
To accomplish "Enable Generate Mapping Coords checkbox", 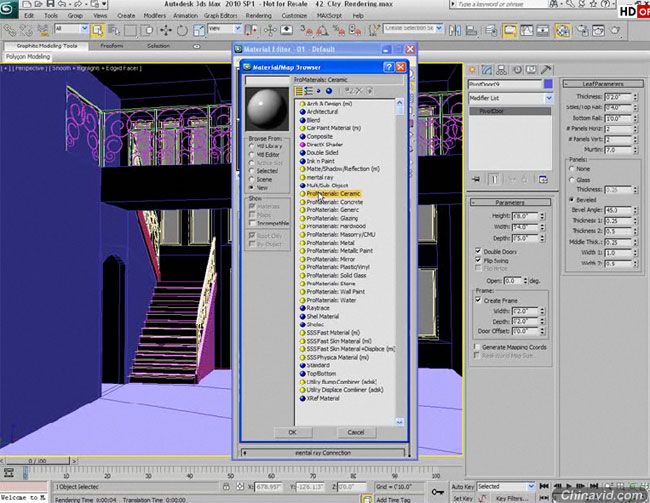I will coord(477,347).
